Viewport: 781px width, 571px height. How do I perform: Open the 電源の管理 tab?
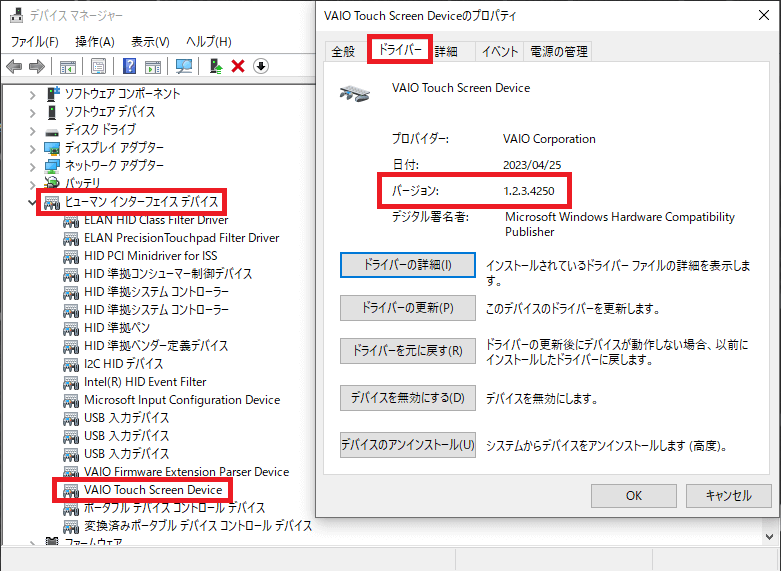point(558,51)
